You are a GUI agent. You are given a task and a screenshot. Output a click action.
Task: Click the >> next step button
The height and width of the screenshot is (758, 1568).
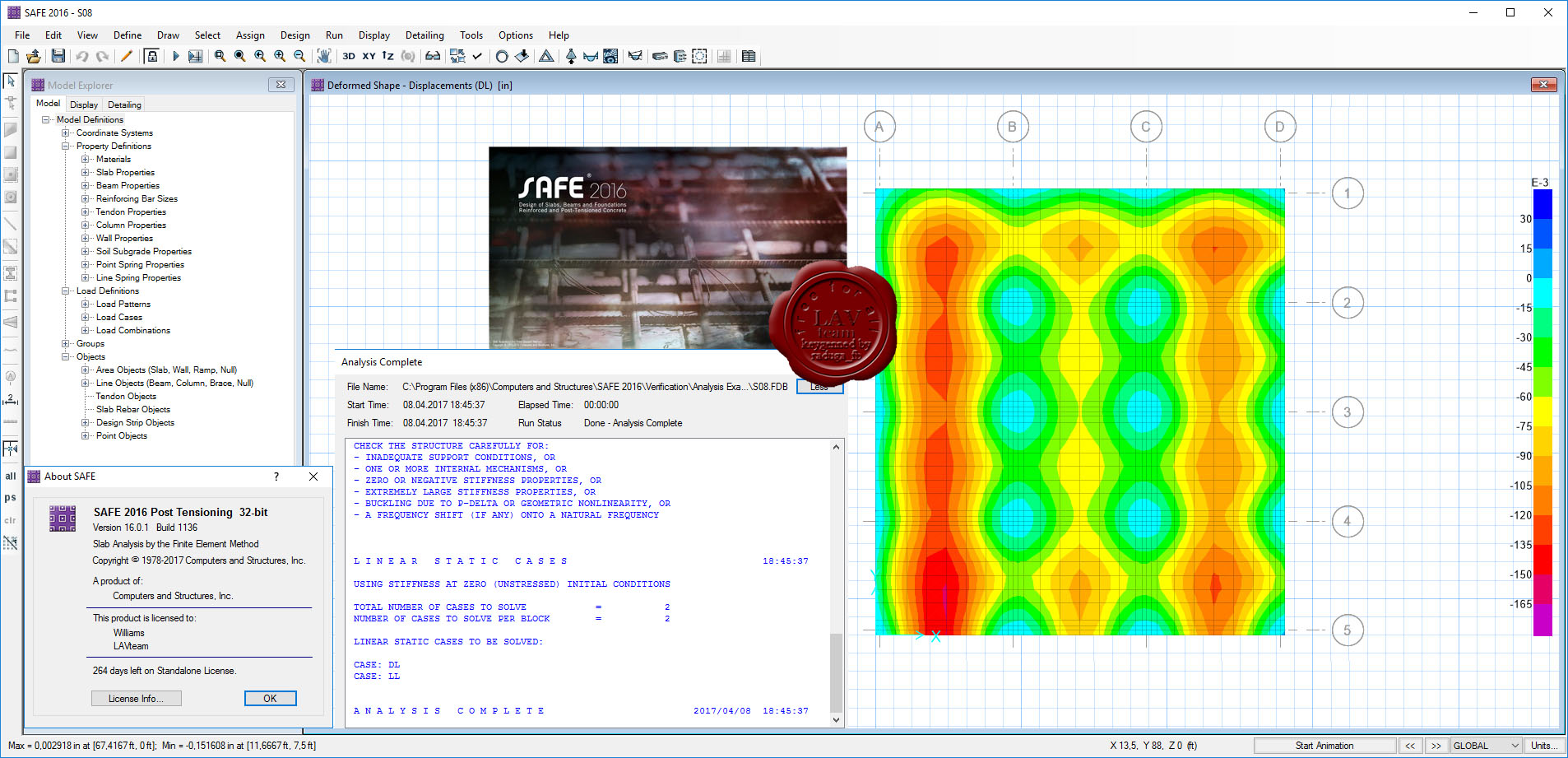coord(1436,746)
